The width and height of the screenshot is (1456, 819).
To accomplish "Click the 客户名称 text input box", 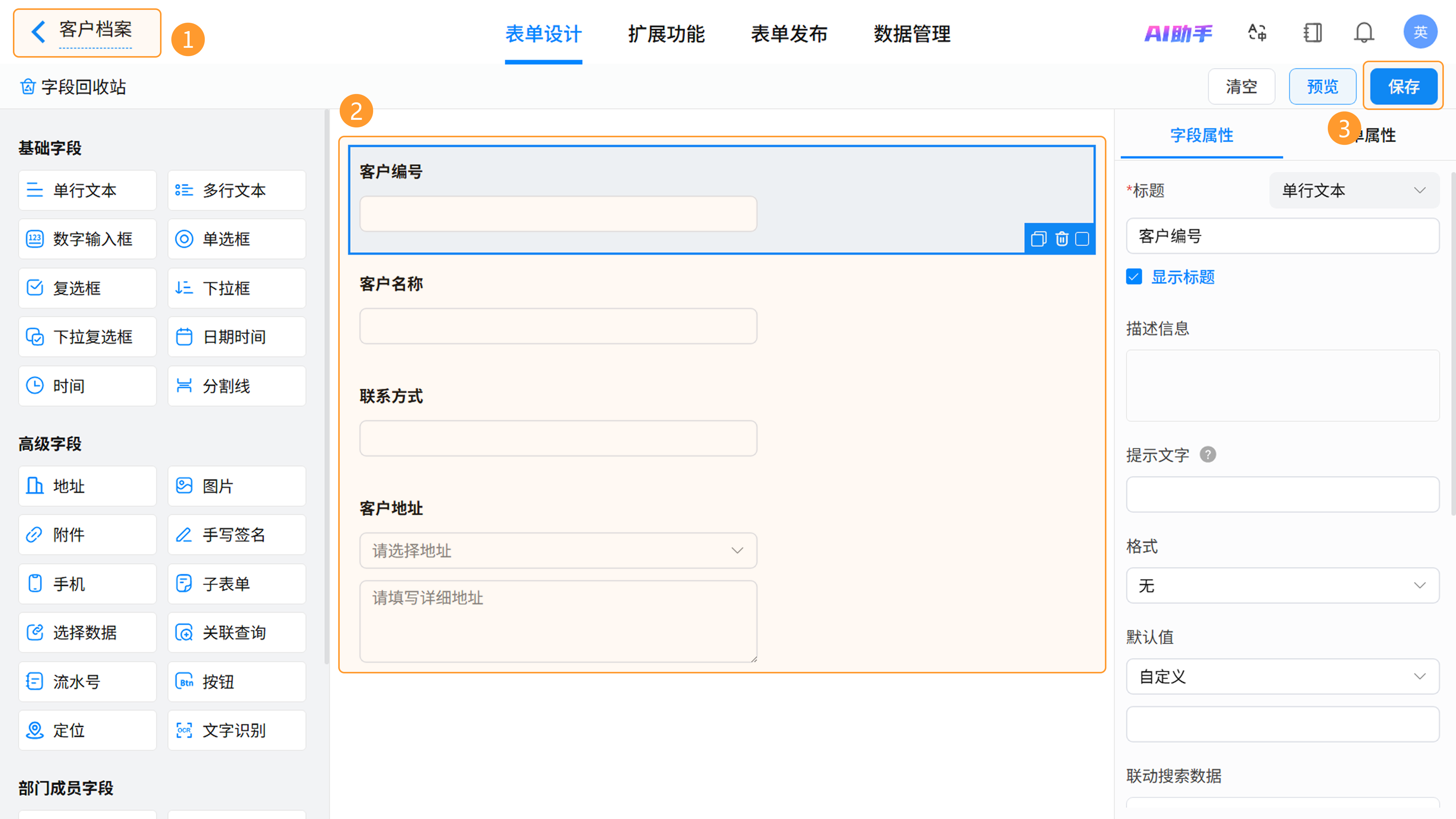I will tap(558, 326).
